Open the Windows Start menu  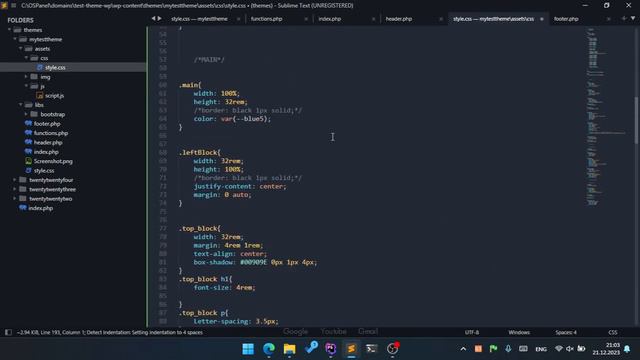(248, 349)
